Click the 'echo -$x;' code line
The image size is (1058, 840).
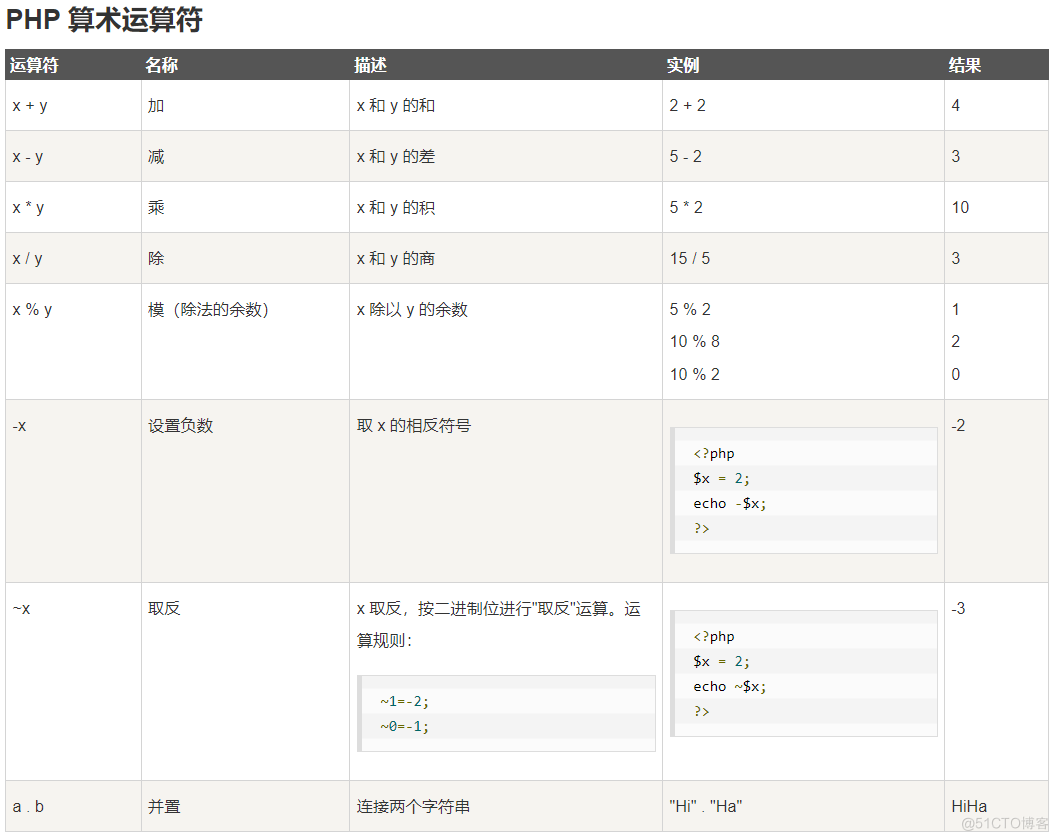click(729, 503)
